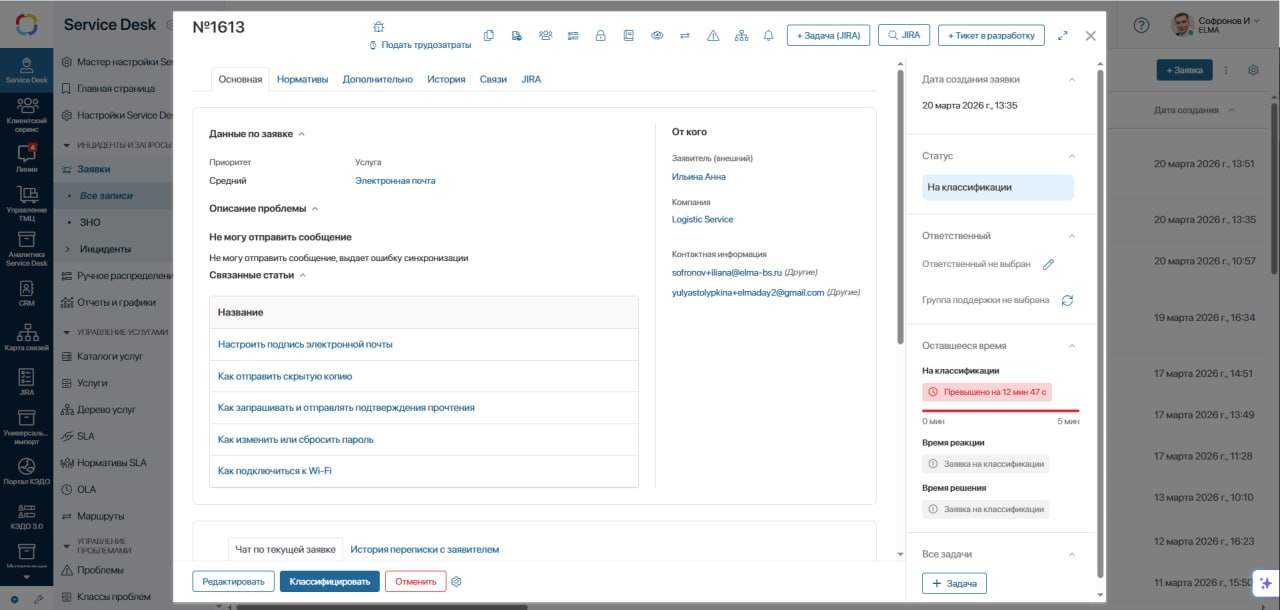Viewport: 1280px width, 610px height.
Task: Collapse the 'Оставшееся время' panel
Action: (x=1072, y=346)
